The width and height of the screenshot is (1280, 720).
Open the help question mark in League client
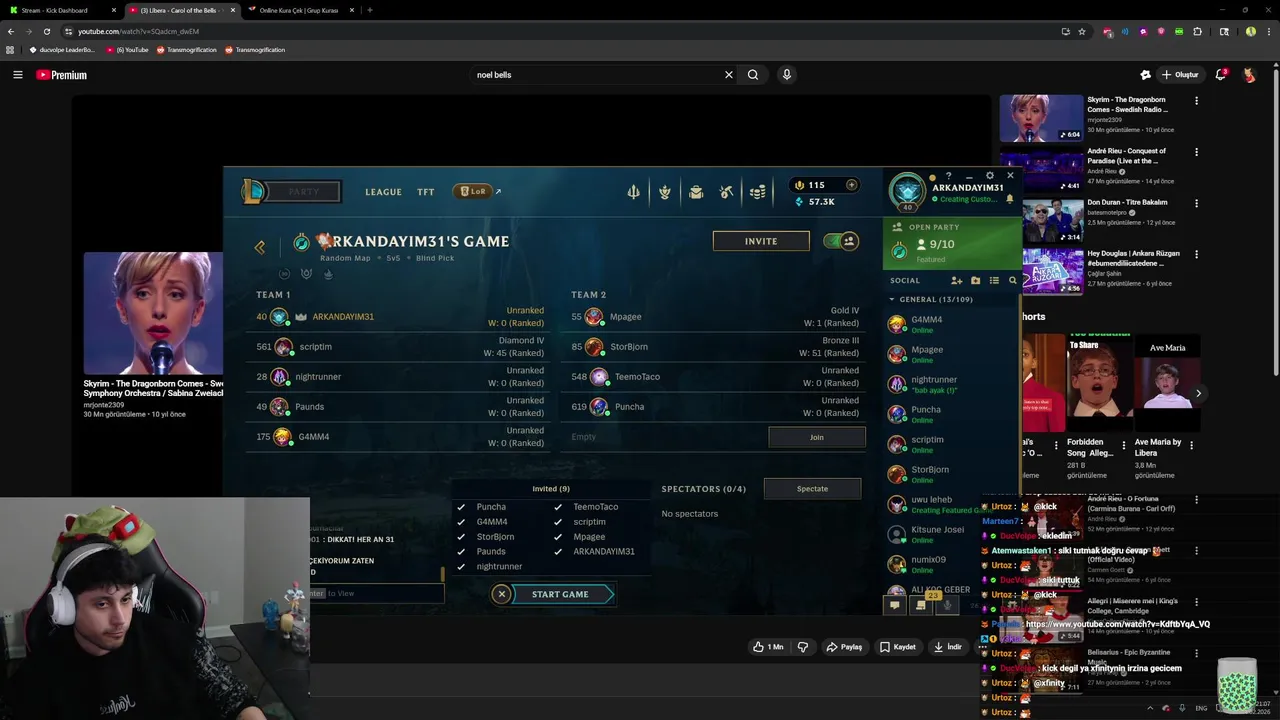coord(949,176)
